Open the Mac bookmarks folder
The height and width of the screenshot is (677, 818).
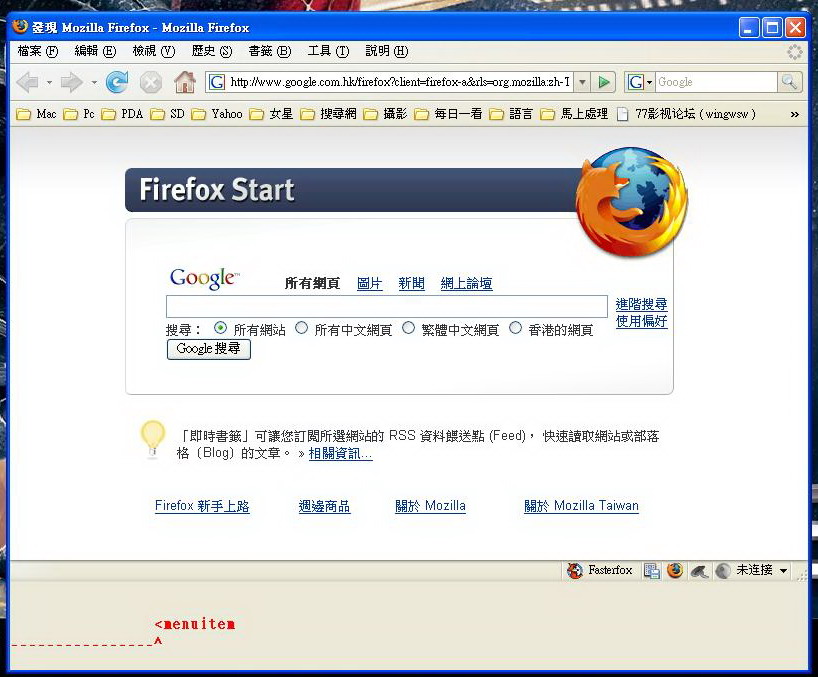(36, 114)
